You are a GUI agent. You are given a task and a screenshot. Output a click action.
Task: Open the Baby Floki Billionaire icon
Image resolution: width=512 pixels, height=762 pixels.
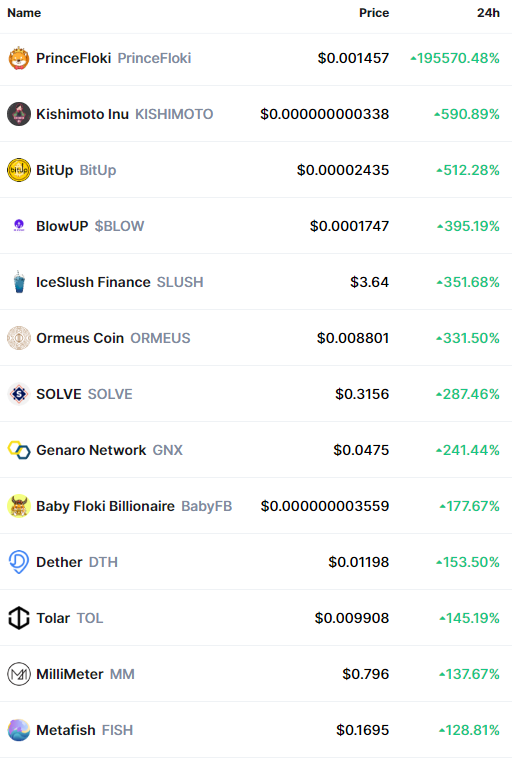point(19,506)
